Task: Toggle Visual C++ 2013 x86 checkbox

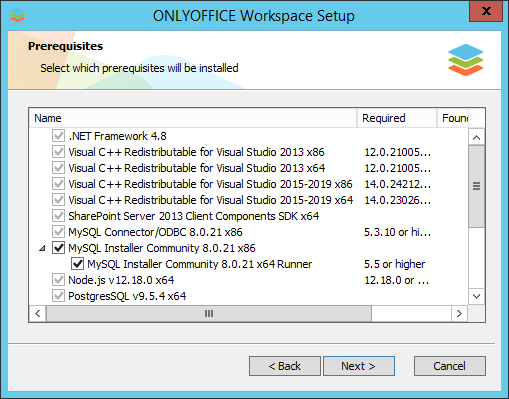Action: pos(58,152)
